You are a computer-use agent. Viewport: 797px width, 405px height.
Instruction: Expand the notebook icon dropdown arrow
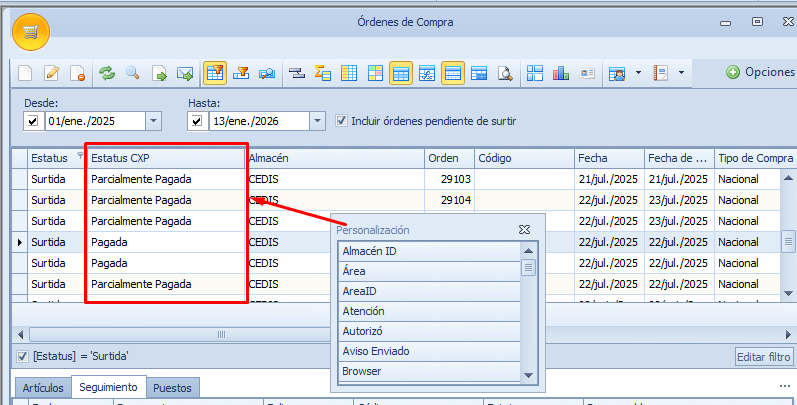coord(681,73)
